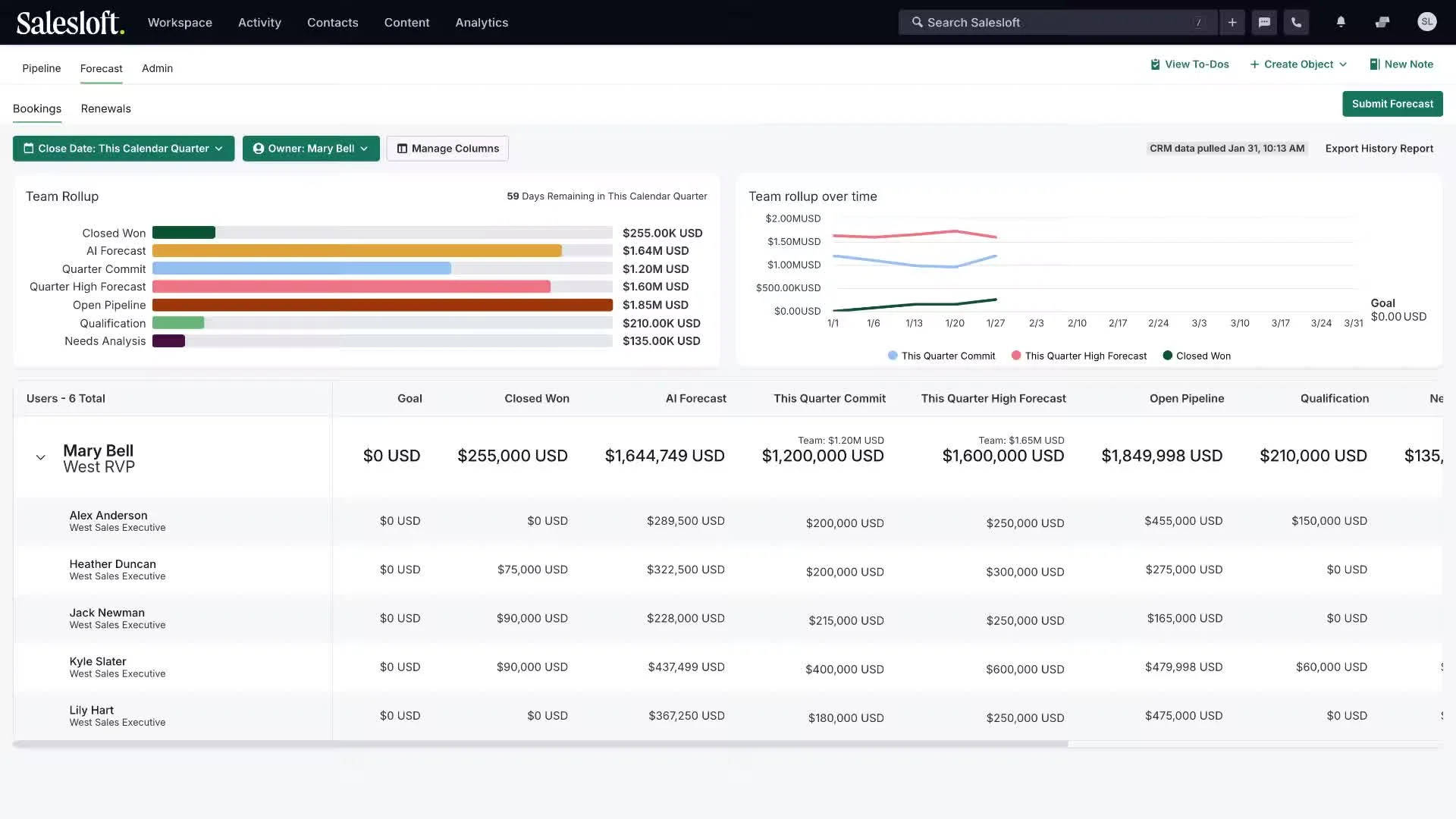Open the Activity menu

[x=259, y=23]
